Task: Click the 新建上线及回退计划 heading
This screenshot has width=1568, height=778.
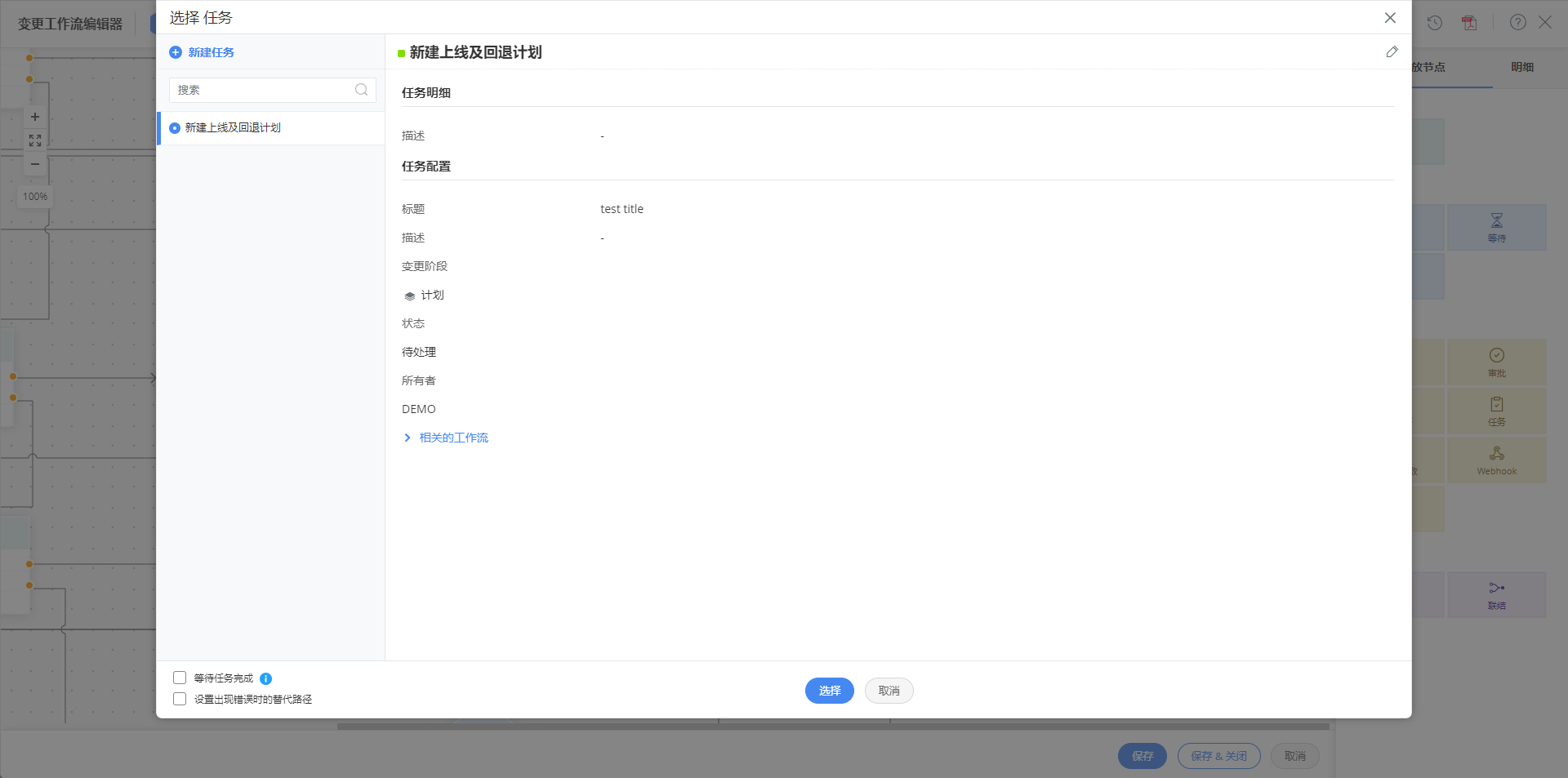Action: [x=476, y=52]
